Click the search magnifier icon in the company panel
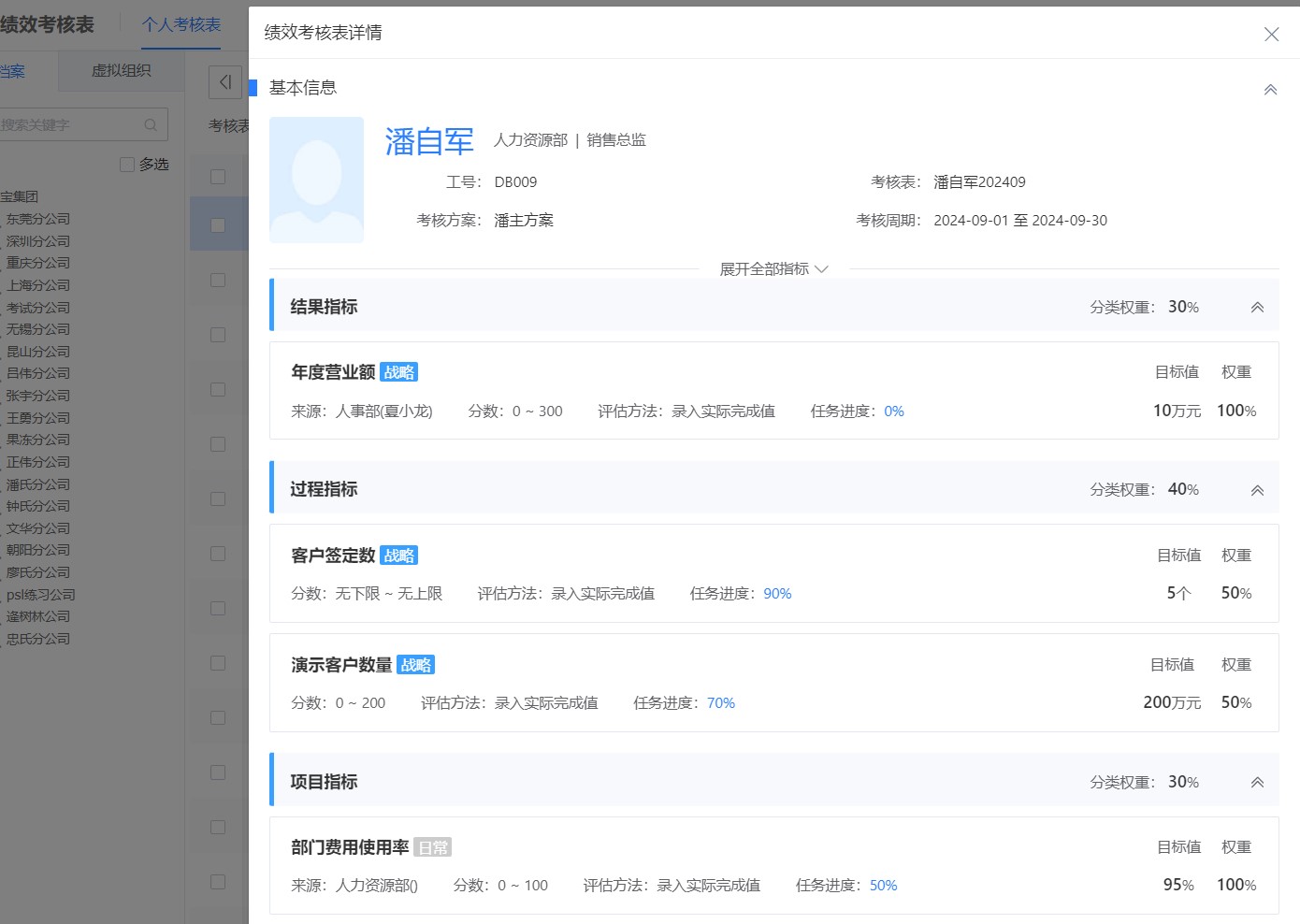1300x924 pixels. [x=151, y=124]
